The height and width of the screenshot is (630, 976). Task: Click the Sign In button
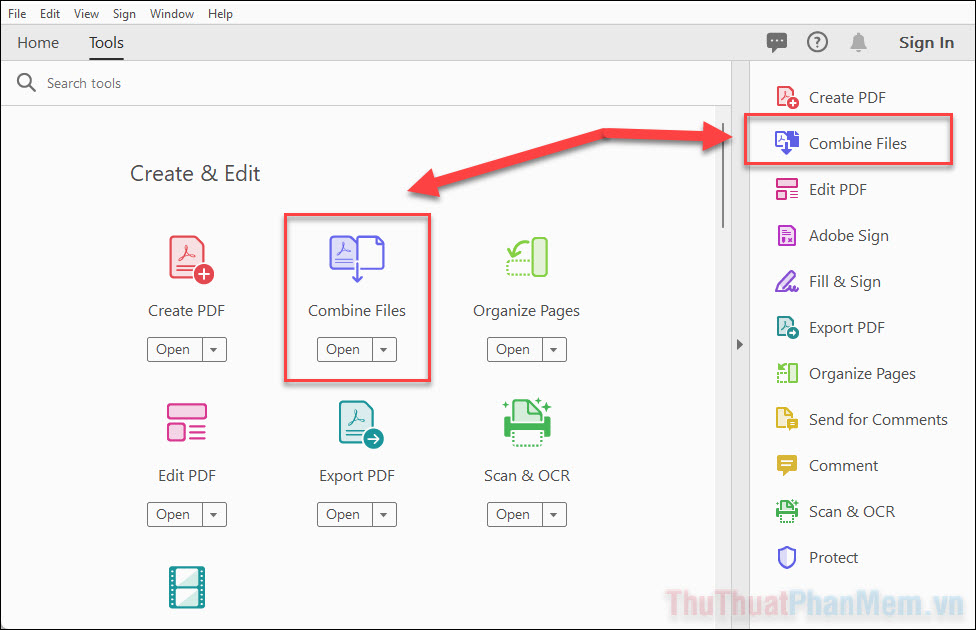click(926, 42)
